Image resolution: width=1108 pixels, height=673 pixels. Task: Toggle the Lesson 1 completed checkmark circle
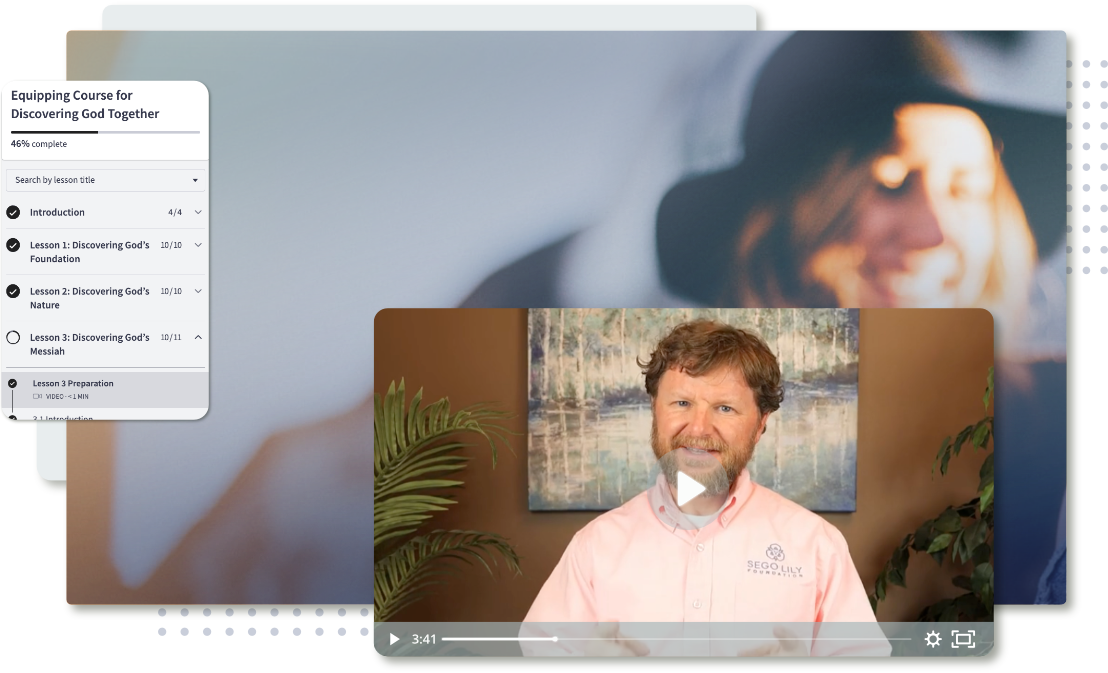(x=13, y=245)
